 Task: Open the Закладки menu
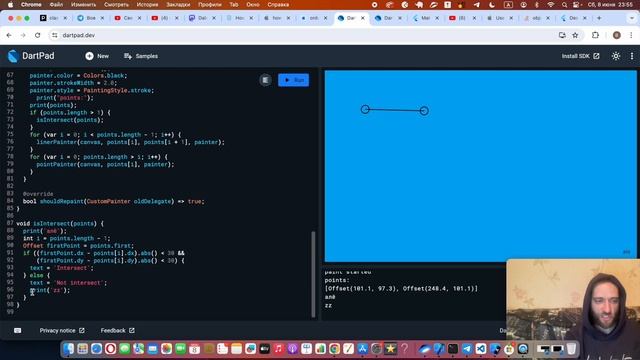178,4
